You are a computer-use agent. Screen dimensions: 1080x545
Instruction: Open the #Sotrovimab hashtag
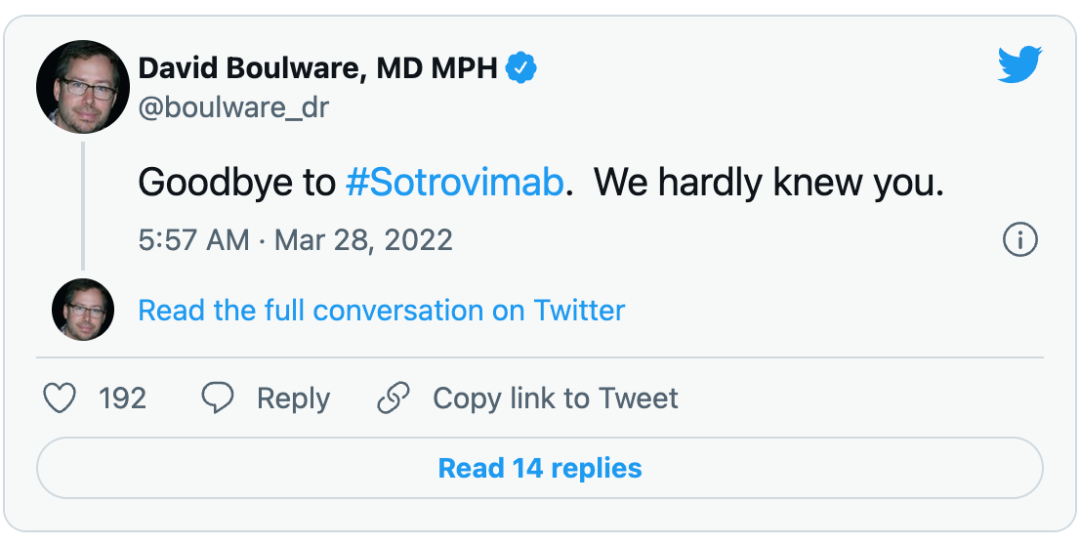pyautogui.click(x=455, y=183)
